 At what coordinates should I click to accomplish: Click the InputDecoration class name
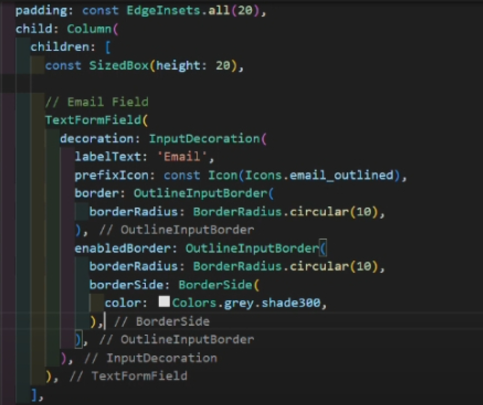204,138
